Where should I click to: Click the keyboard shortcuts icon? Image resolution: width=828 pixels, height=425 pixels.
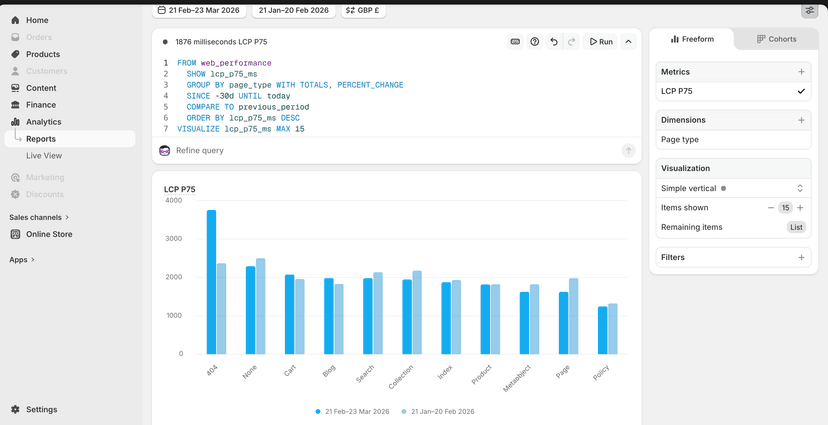click(515, 42)
